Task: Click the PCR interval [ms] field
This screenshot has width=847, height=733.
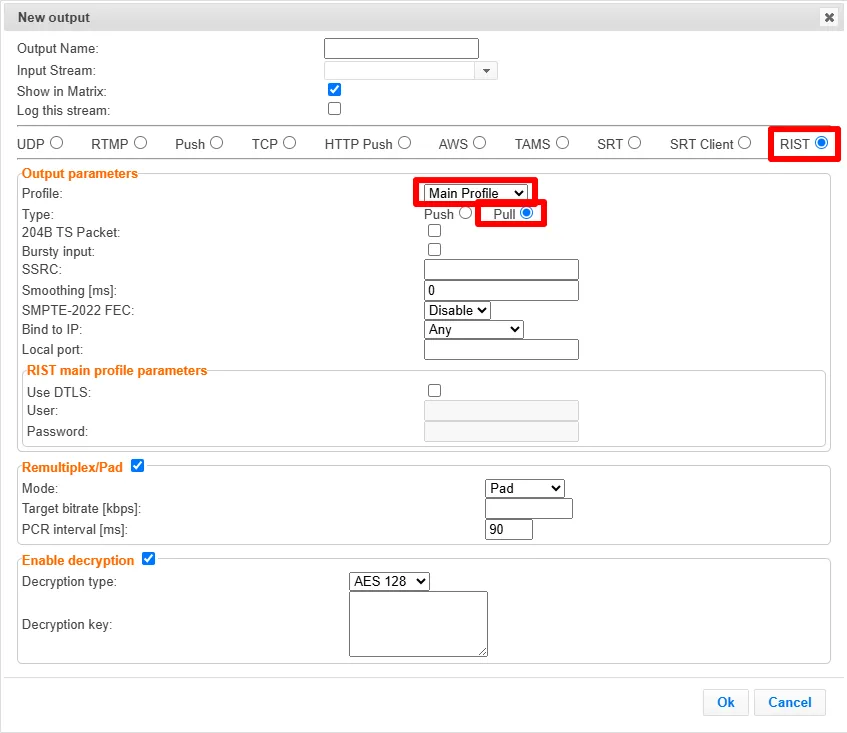Action: click(x=509, y=529)
